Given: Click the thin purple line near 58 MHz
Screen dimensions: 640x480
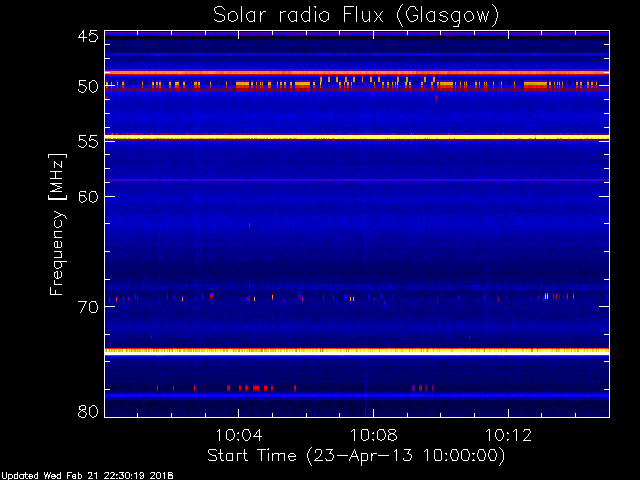Looking at the screenshot, I should (356, 181).
